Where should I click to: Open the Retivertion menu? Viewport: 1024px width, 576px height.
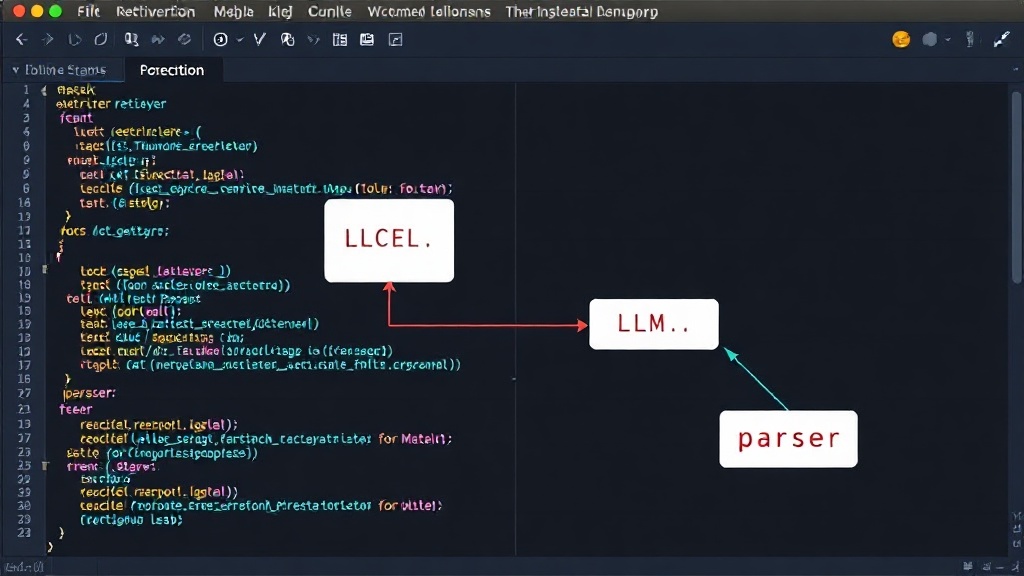(155, 12)
